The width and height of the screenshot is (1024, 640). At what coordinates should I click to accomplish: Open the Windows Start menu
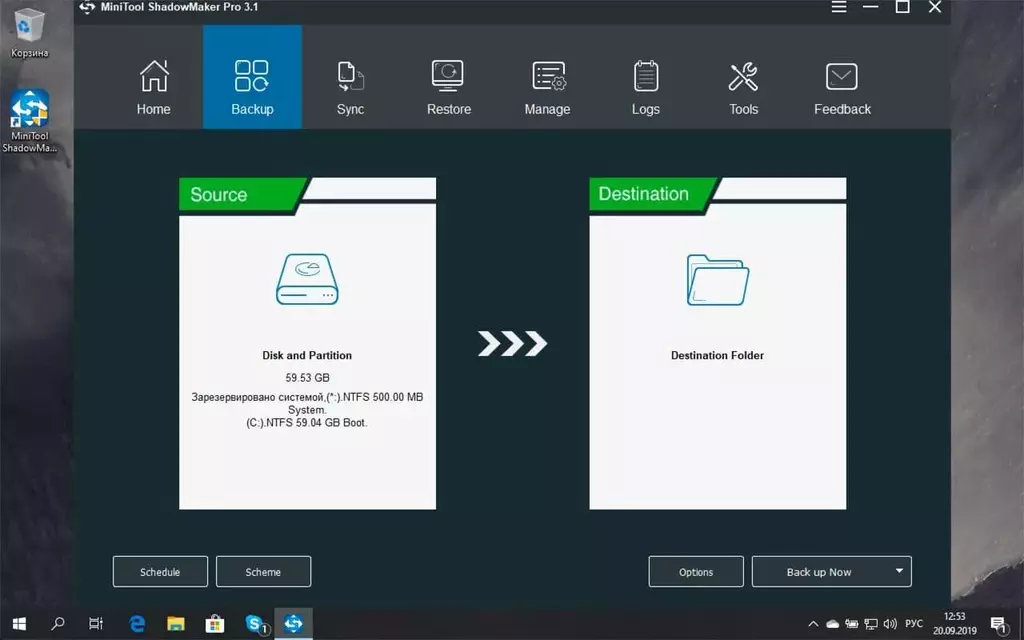[19, 624]
